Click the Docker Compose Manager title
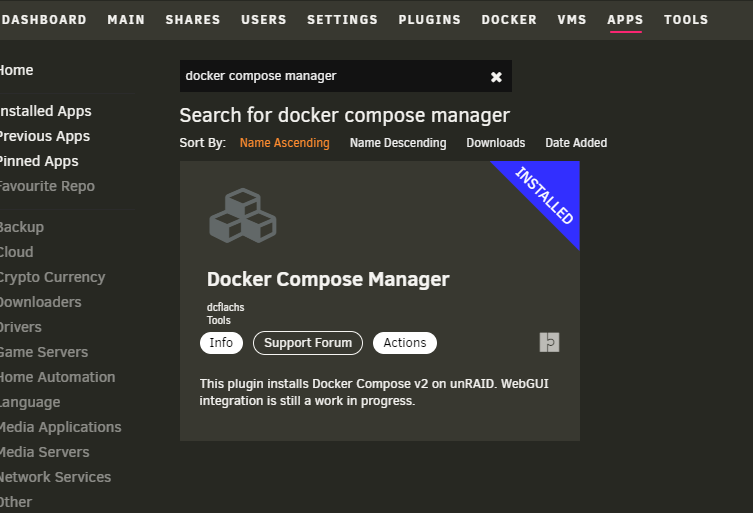Viewport: 753px width, 513px height. [328, 279]
